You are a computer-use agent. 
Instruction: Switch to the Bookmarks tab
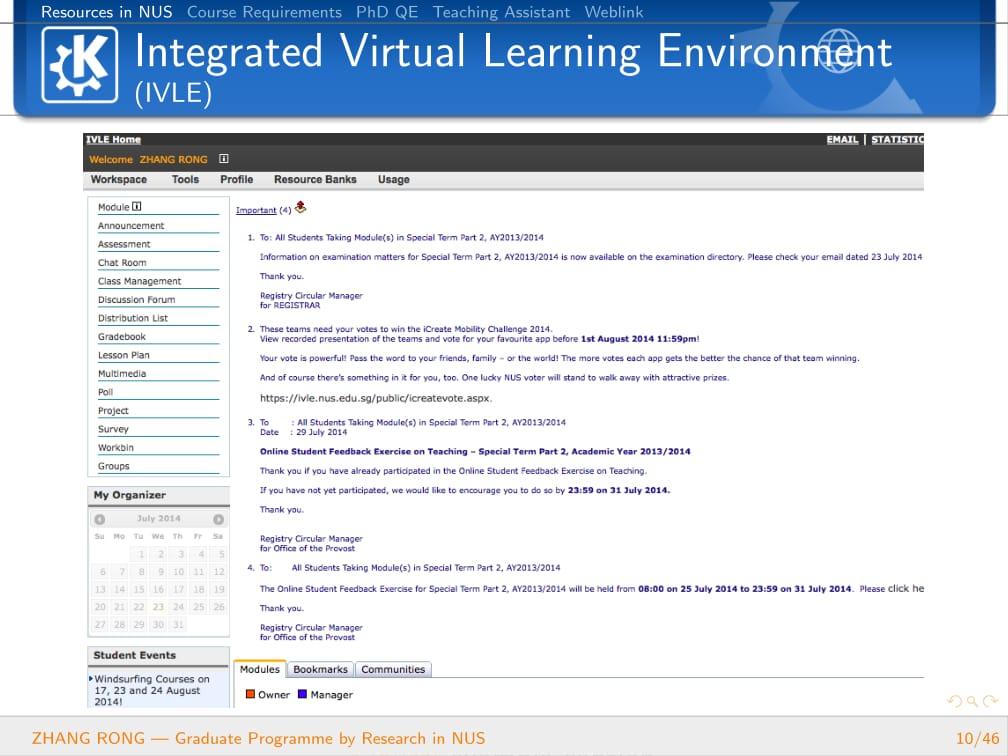click(320, 669)
